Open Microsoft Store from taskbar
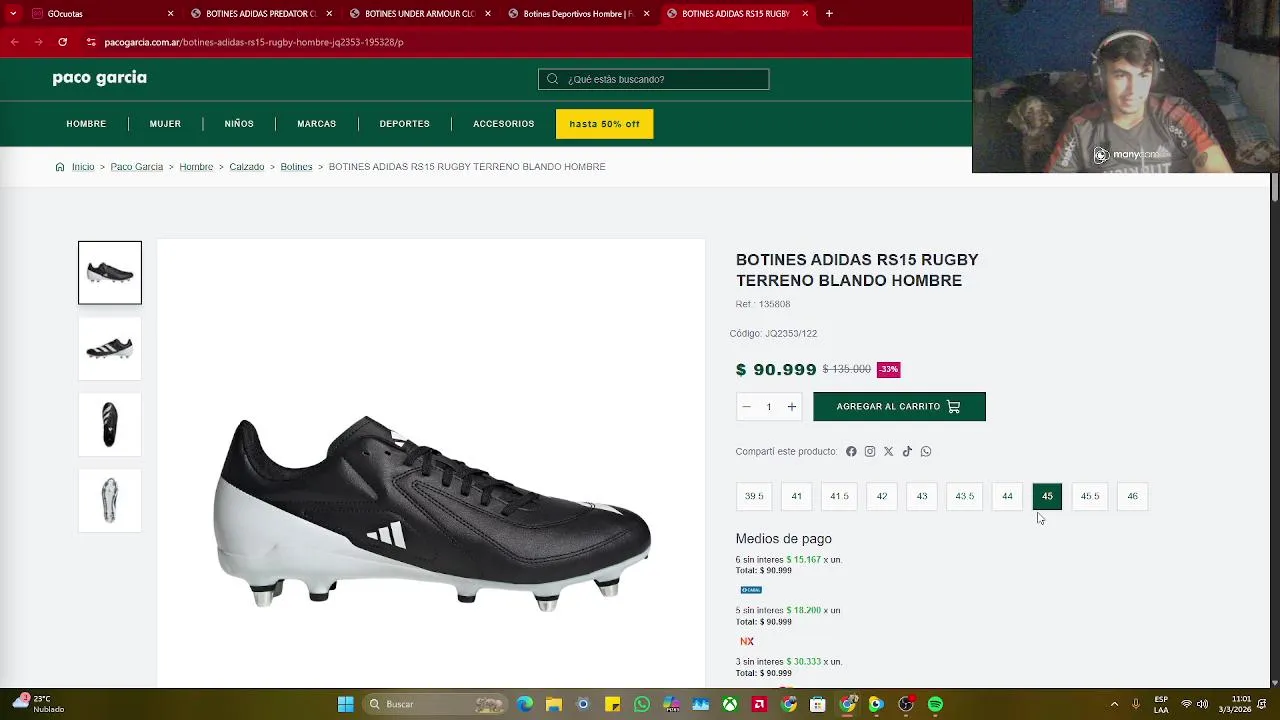This screenshot has width=1280, height=720. click(x=818, y=704)
